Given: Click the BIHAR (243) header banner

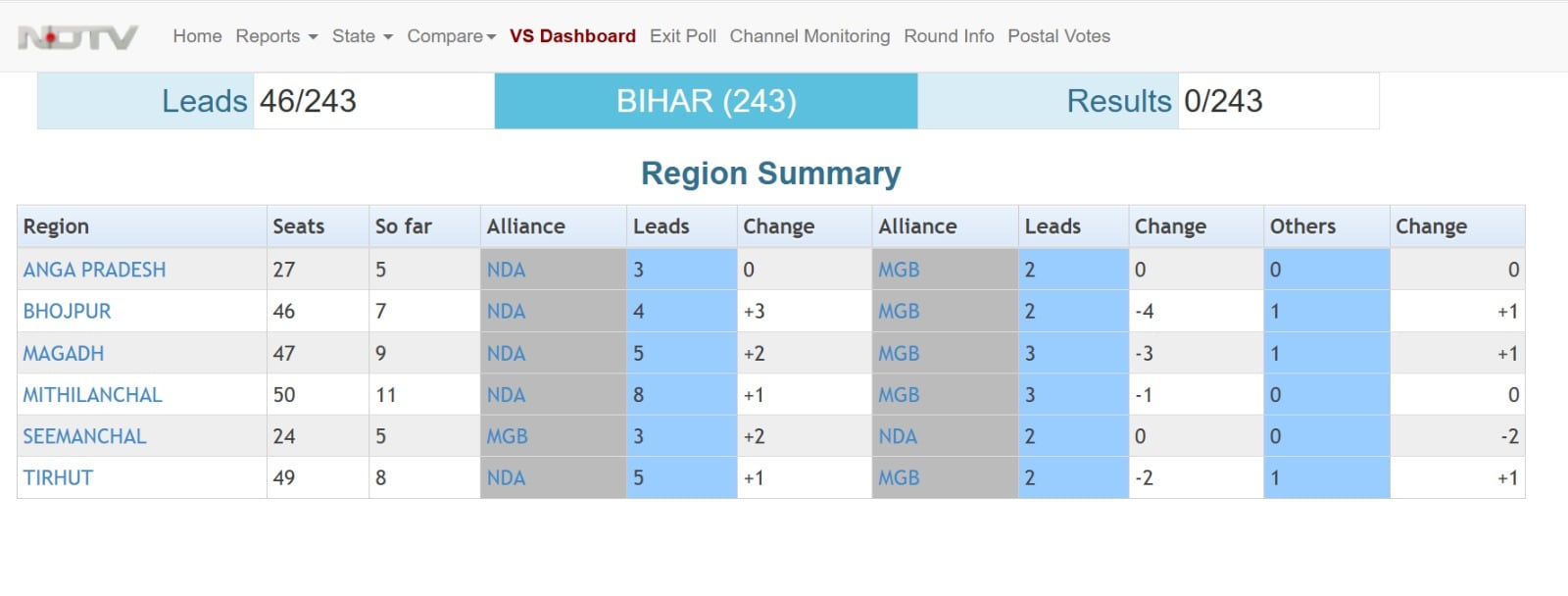Looking at the screenshot, I should 706,101.
